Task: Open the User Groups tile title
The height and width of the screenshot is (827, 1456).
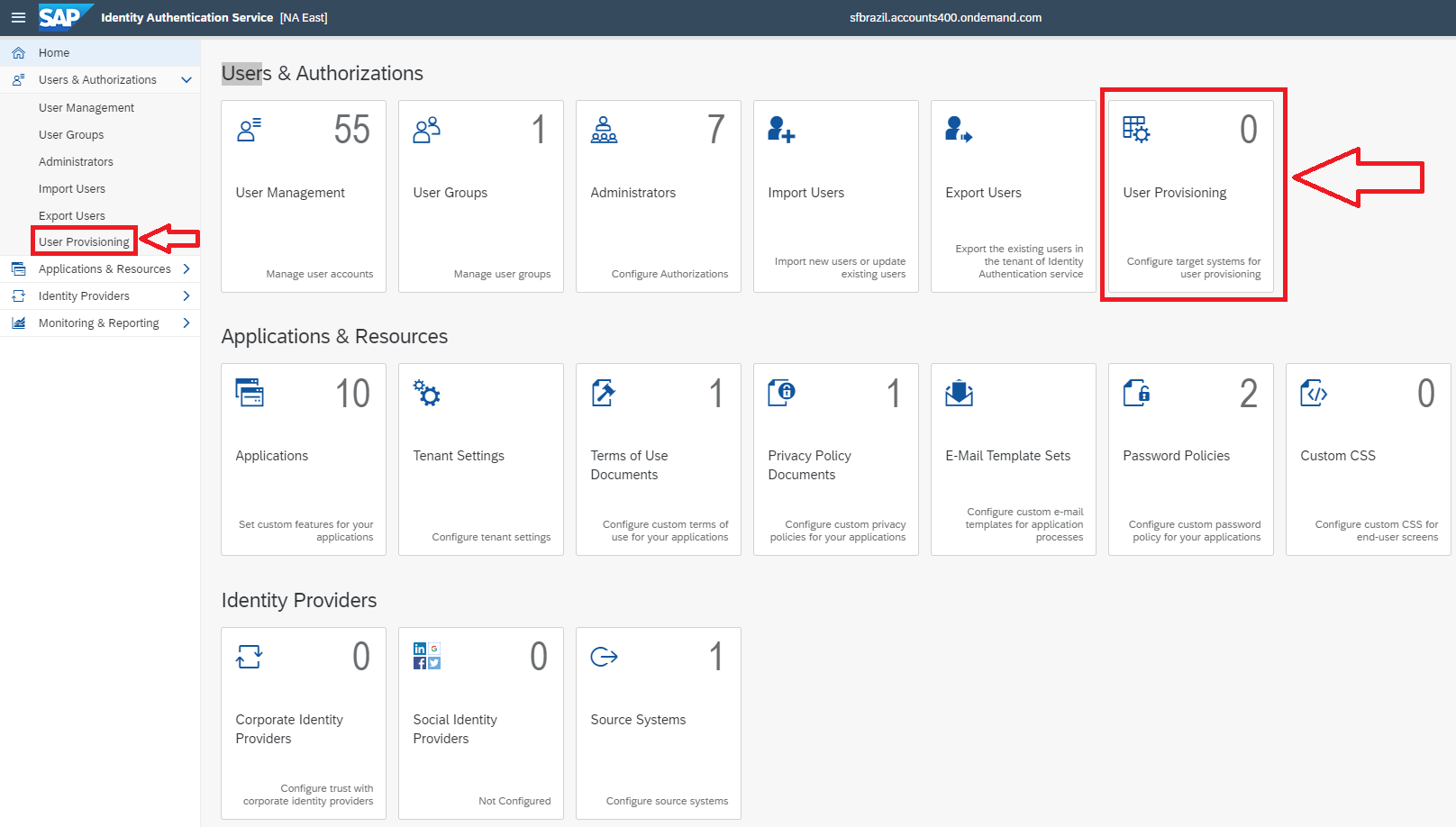Action: (x=450, y=193)
